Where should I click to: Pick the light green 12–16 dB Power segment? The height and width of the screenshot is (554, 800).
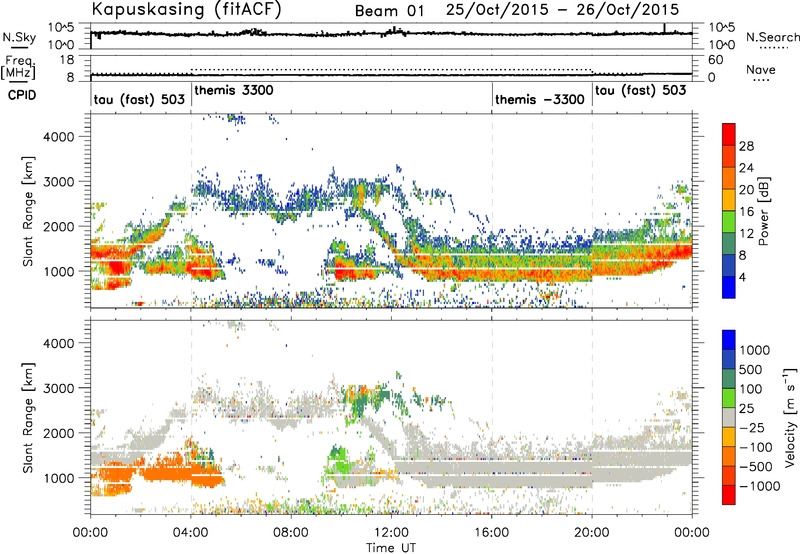(729, 222)
